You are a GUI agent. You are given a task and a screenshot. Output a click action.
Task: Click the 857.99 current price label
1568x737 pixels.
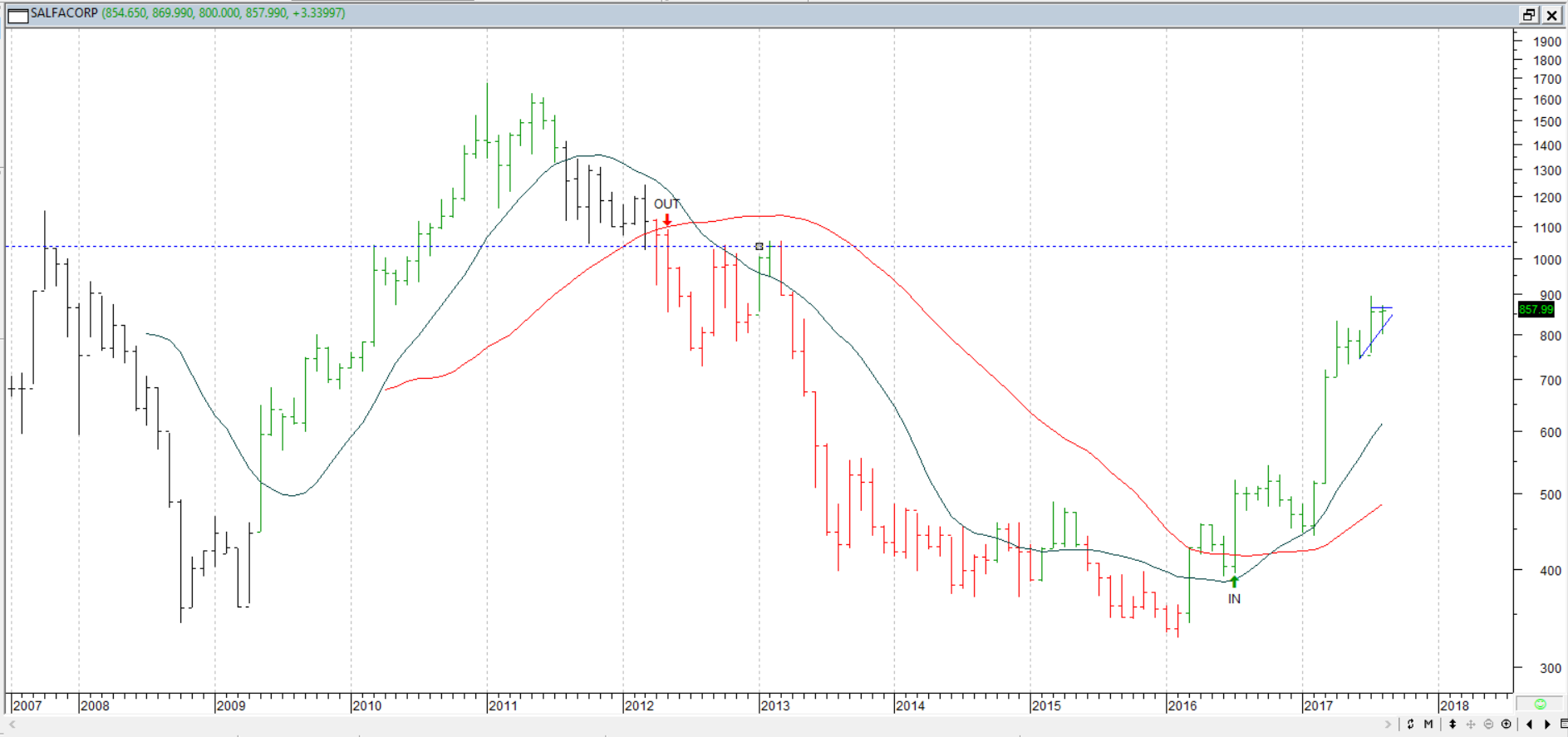point(1535,310)
